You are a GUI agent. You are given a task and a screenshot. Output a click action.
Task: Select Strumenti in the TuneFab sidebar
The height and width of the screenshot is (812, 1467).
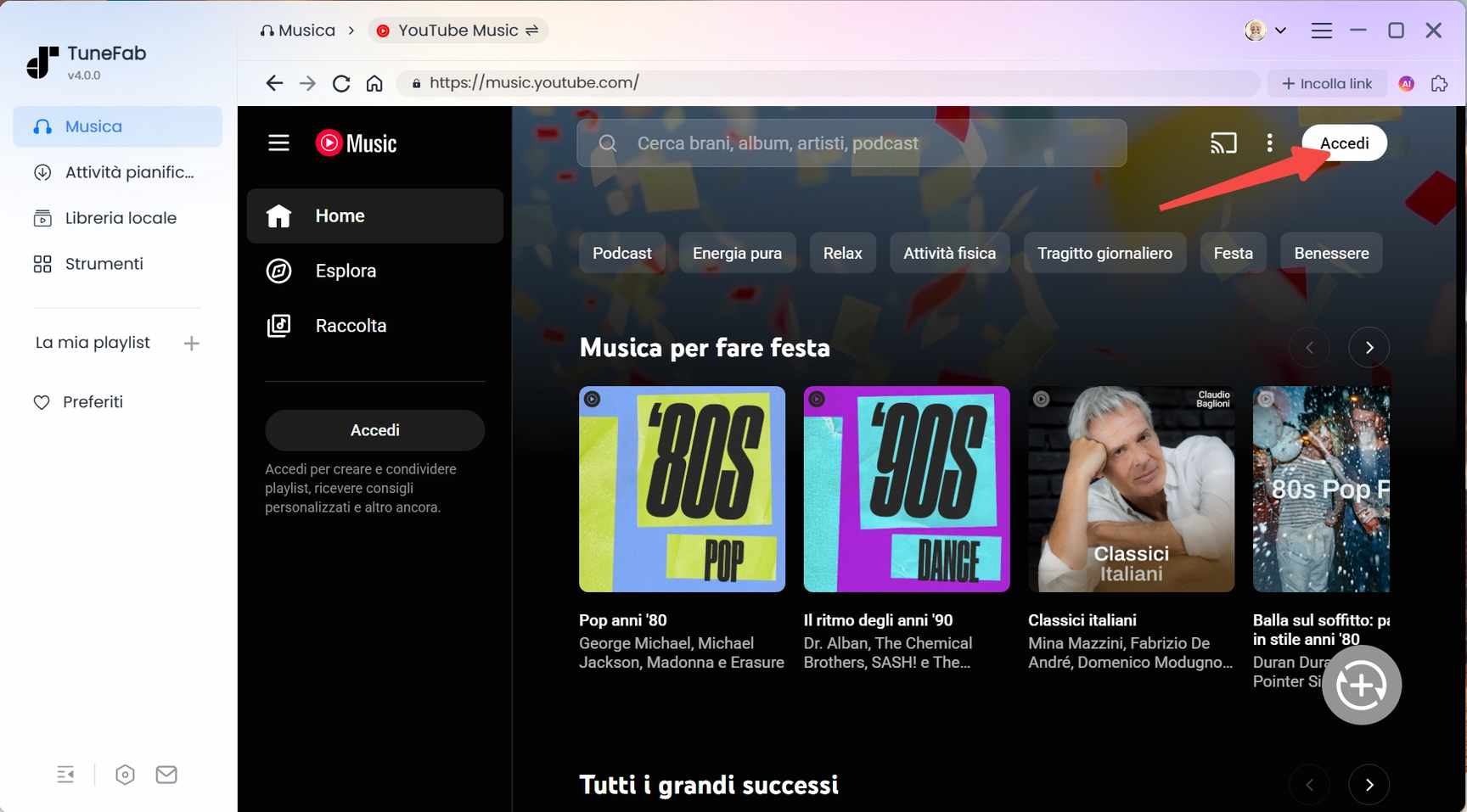click(x=104, y=263)
